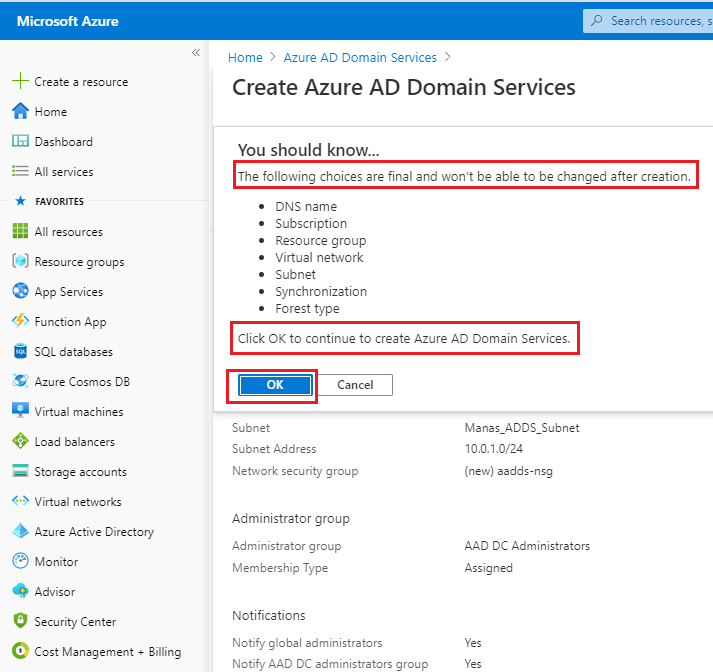This screenshot has height=672, width=713.
Task: Cancel the You should know dialog
Action: 355,385
